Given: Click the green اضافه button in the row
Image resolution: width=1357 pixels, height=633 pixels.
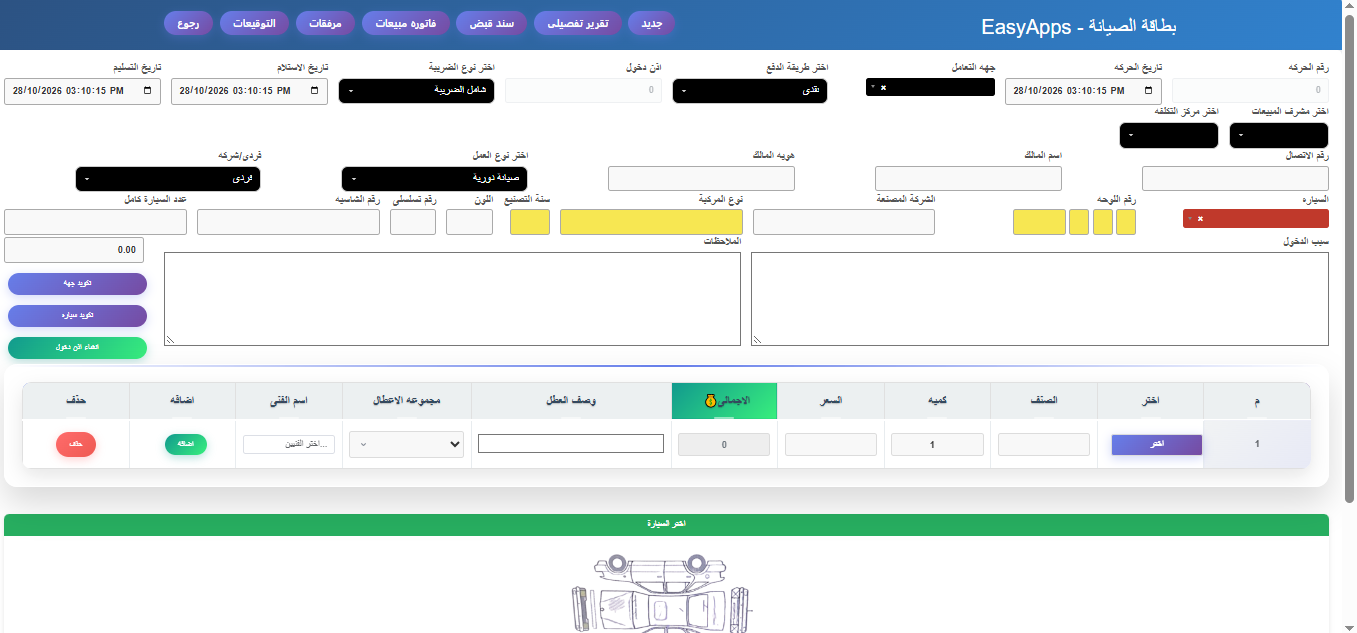Looking at the screenshot, I should [x=186, y=444].
